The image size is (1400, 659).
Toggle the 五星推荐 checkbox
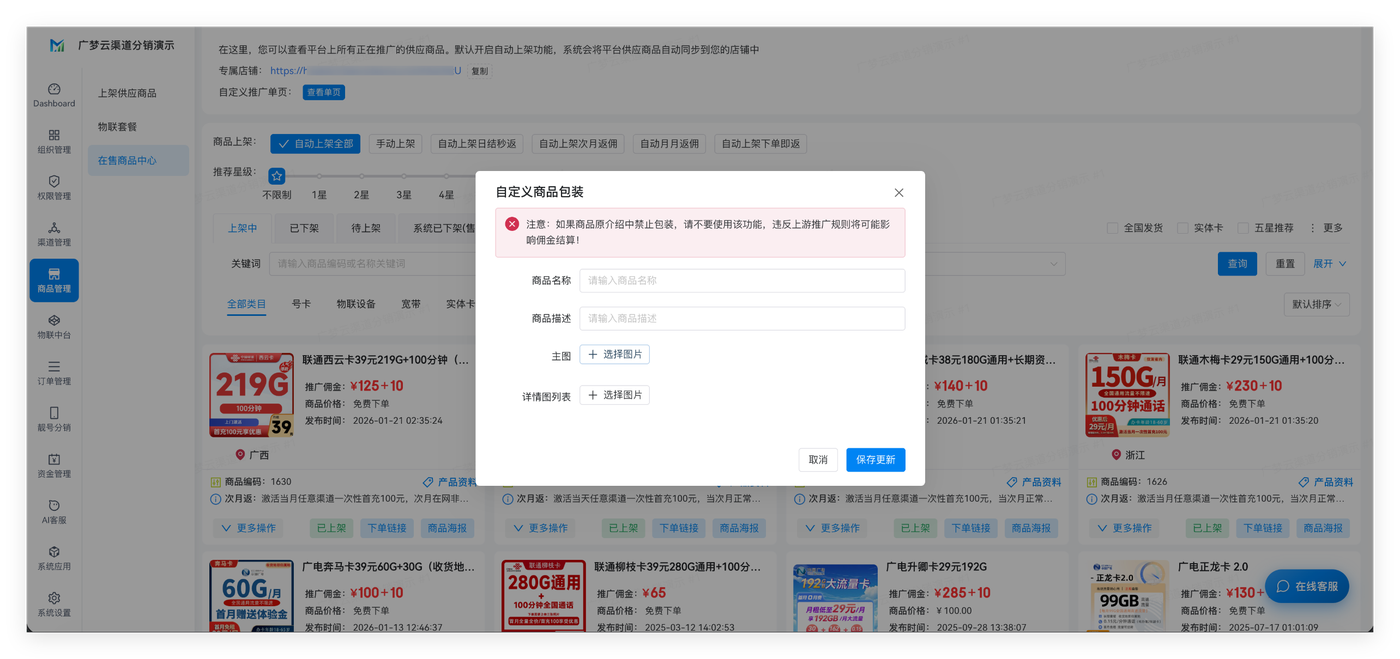[1243, 228]
